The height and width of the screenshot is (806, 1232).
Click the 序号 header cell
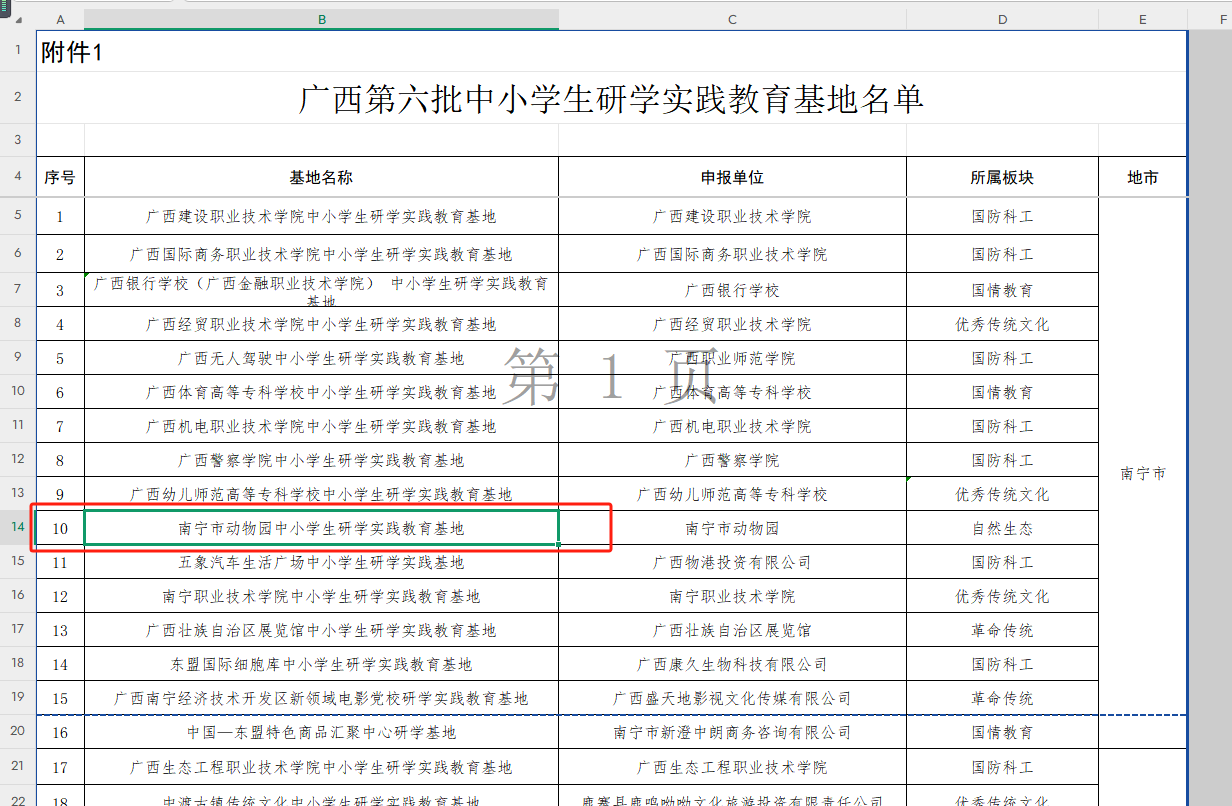point(60,177)
